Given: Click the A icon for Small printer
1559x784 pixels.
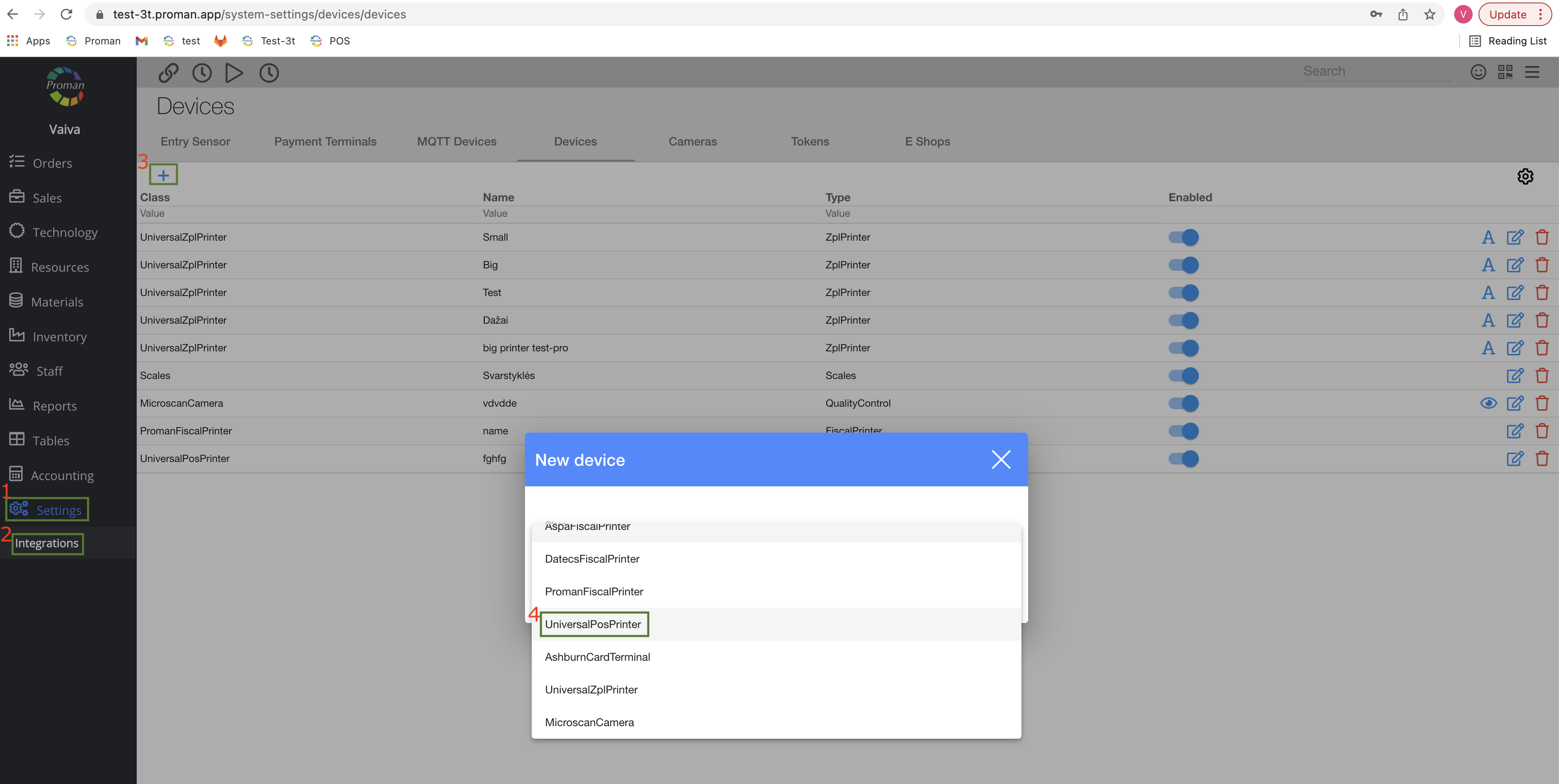Looking at the screenshot, I should (x=1488, y=237).
